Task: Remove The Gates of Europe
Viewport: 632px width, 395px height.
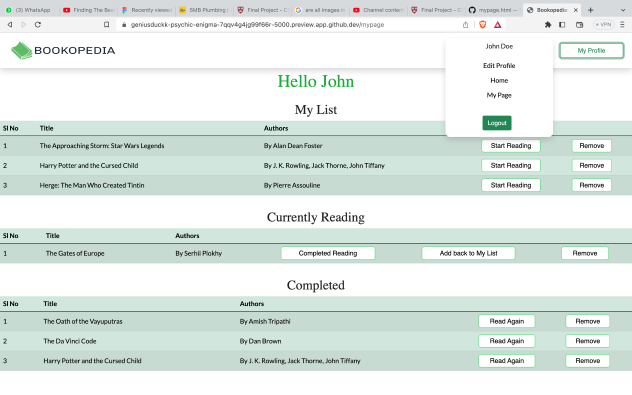Action: pyautogui.click(x=585, y=253)
